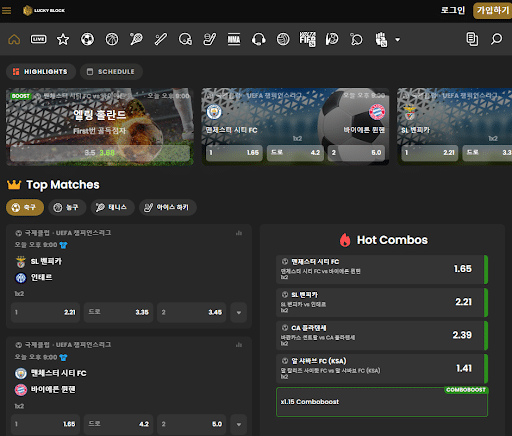Click jersey icon on Man City match time

click(x=63, y=358)
